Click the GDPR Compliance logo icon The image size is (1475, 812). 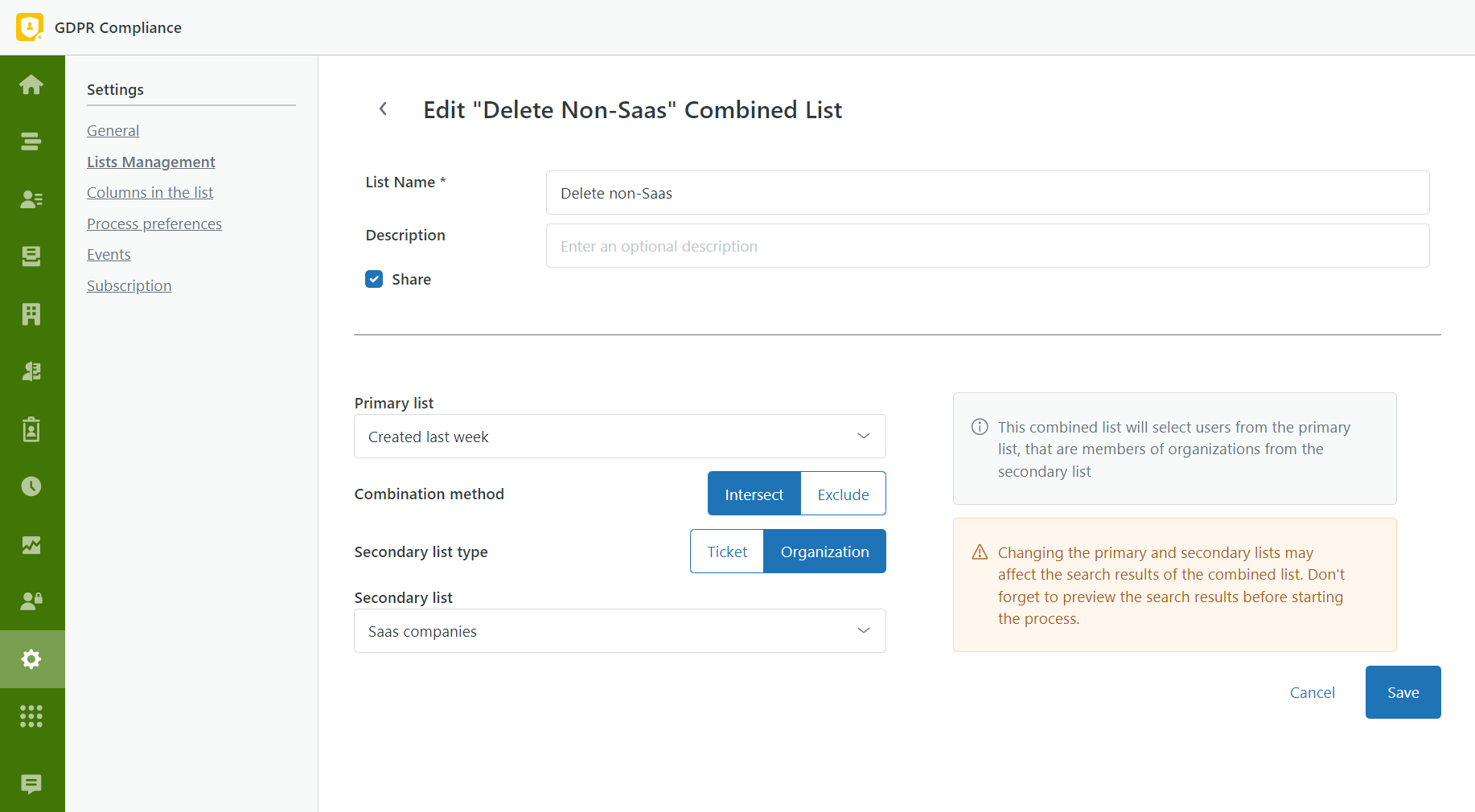pos(30,27)
